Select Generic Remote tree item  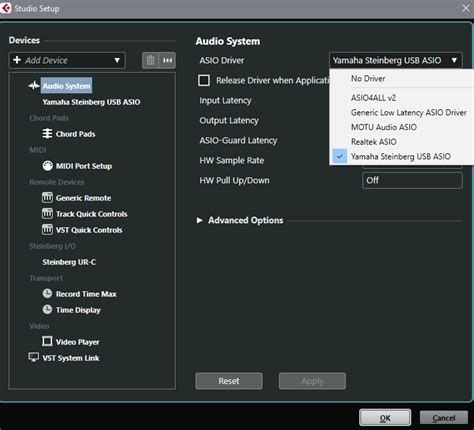(x=83, y=198)
